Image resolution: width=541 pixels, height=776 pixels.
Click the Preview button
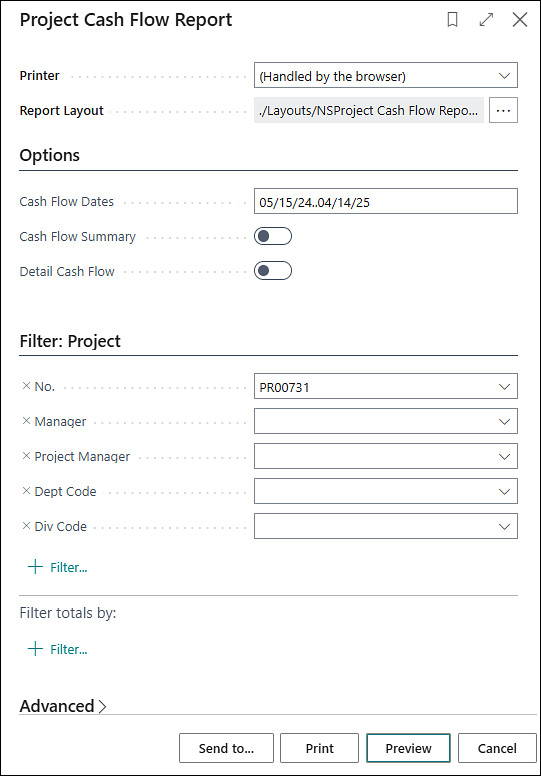point(408,748)
